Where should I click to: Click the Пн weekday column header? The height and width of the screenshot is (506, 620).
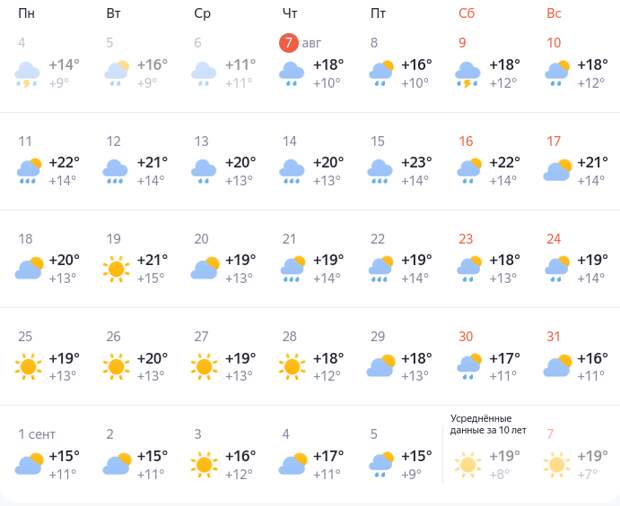click(27, 13)
